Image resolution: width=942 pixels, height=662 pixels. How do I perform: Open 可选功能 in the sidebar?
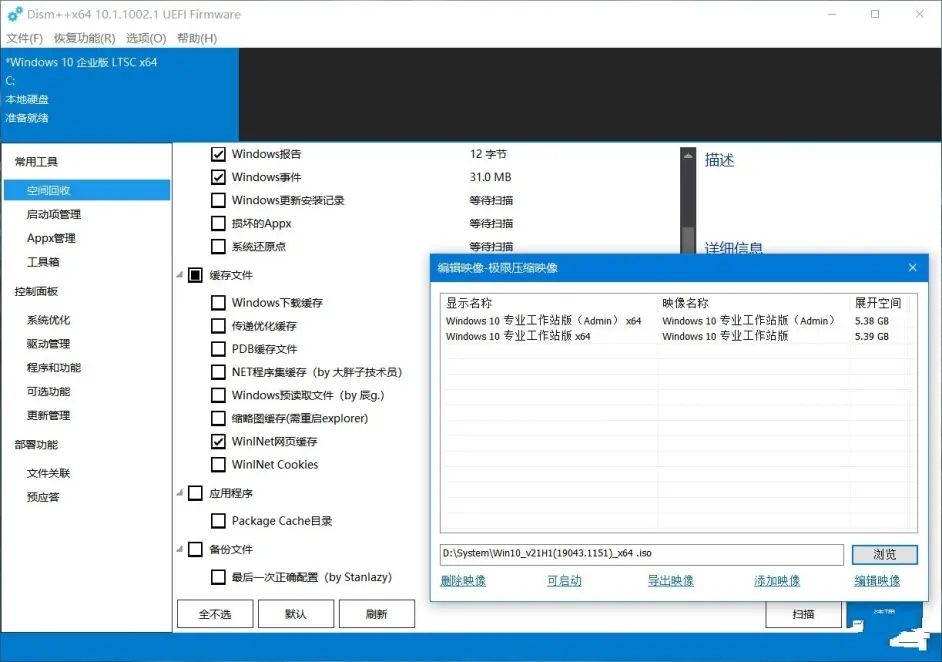(x=48, y=391)
